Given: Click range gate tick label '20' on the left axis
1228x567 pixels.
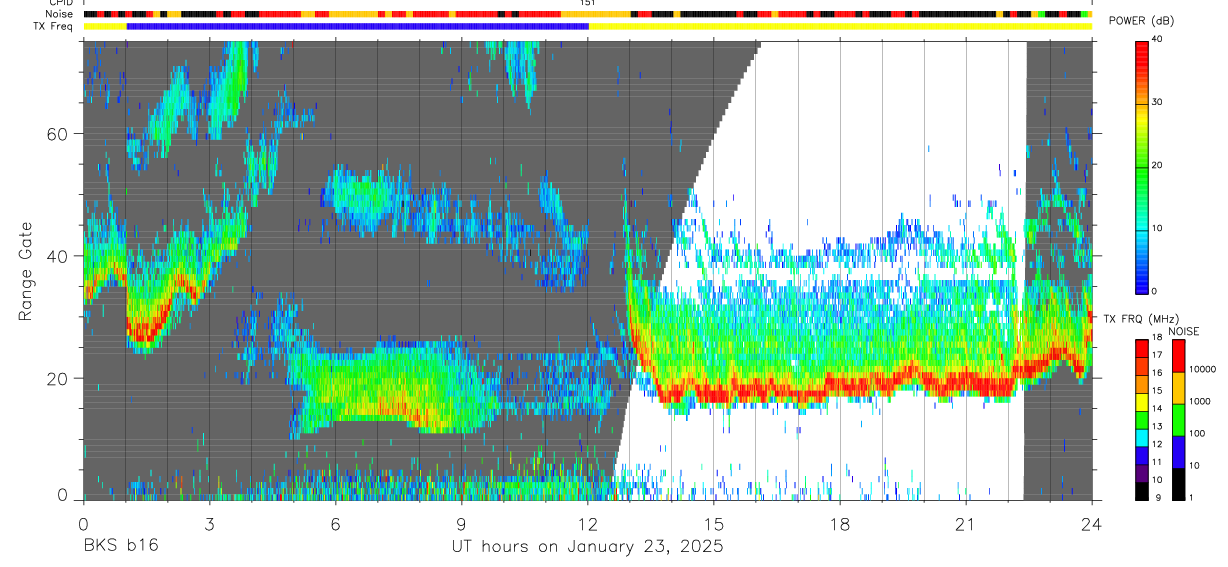Looking at the screenshot, I should pos(58,378).
